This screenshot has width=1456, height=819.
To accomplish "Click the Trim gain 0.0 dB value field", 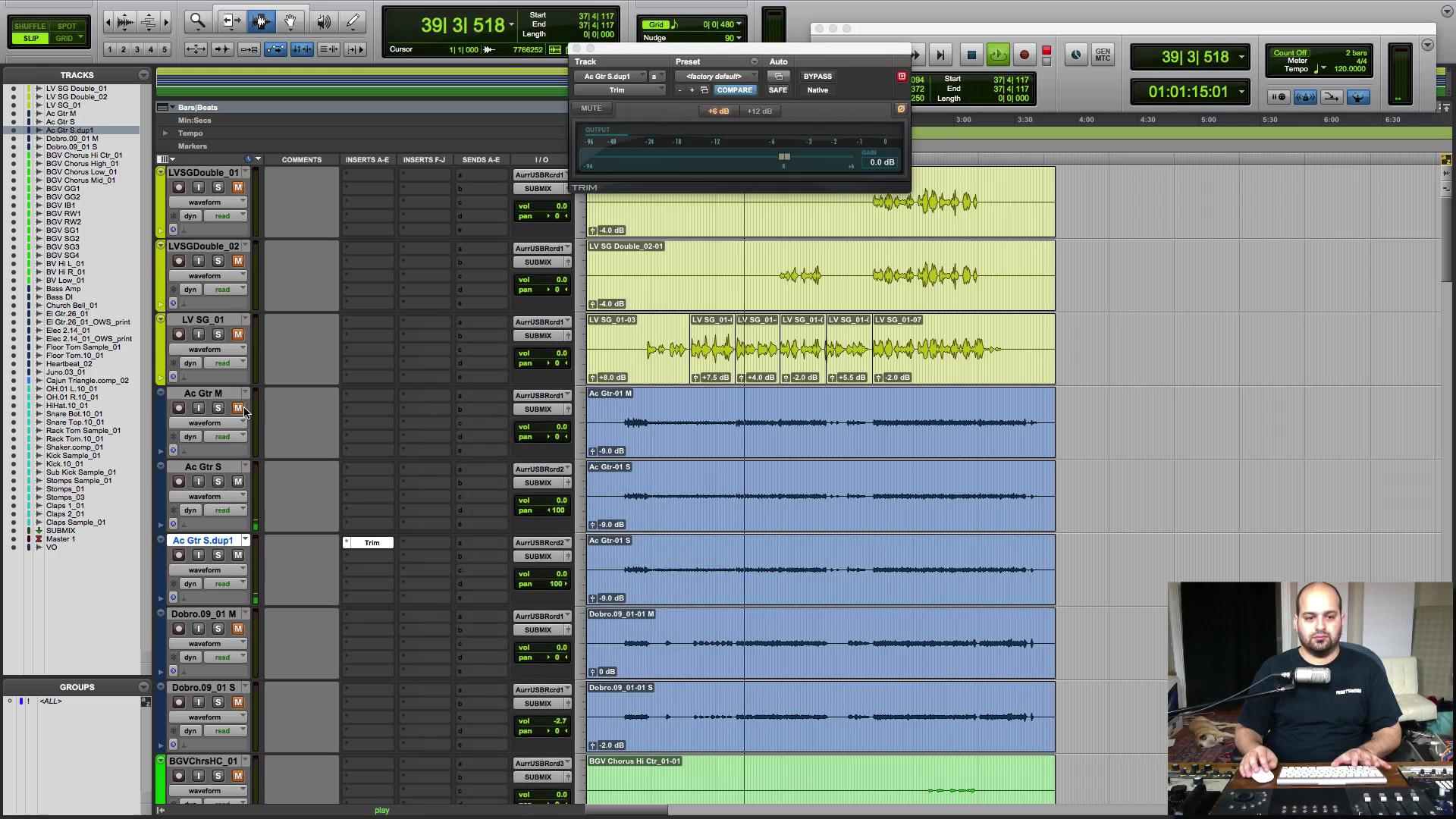I will (x=881, y=162).
